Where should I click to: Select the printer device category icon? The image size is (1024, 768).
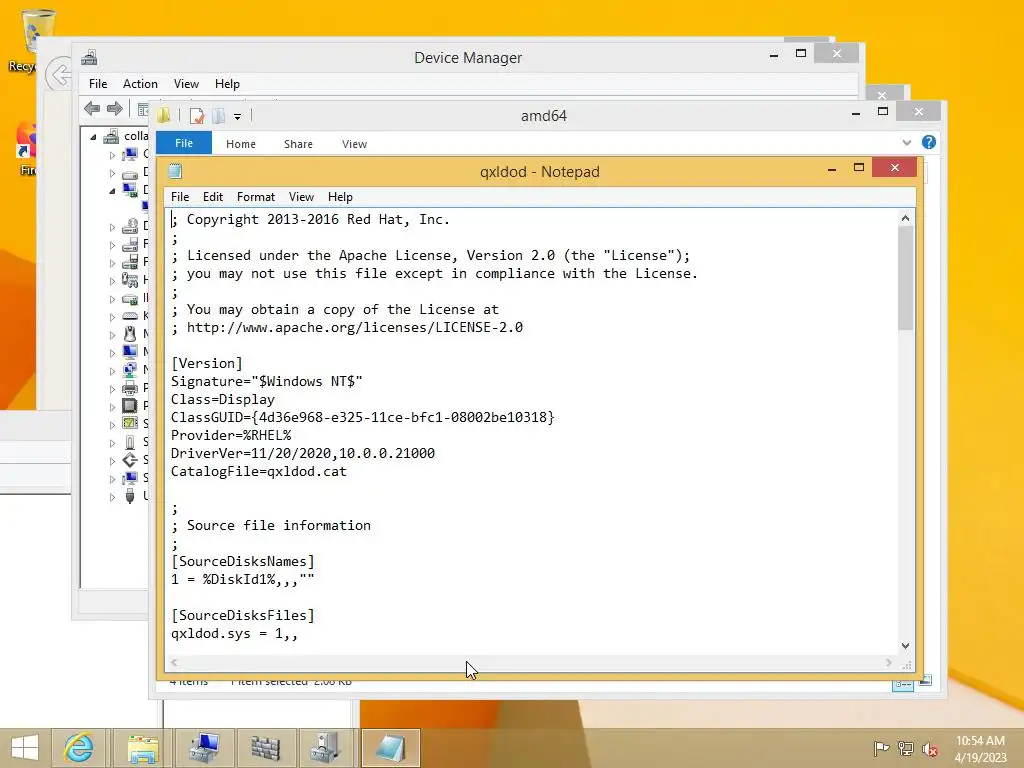[130, 388]
